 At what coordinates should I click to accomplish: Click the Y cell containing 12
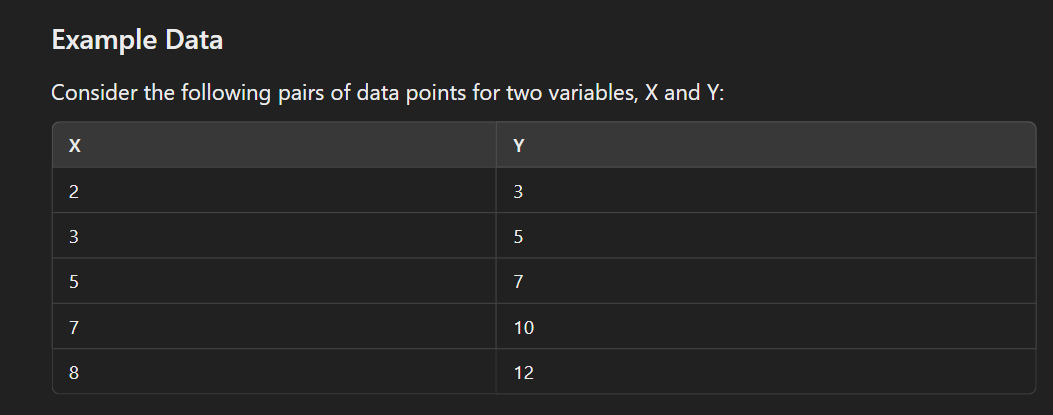click(x=766, y=371)
